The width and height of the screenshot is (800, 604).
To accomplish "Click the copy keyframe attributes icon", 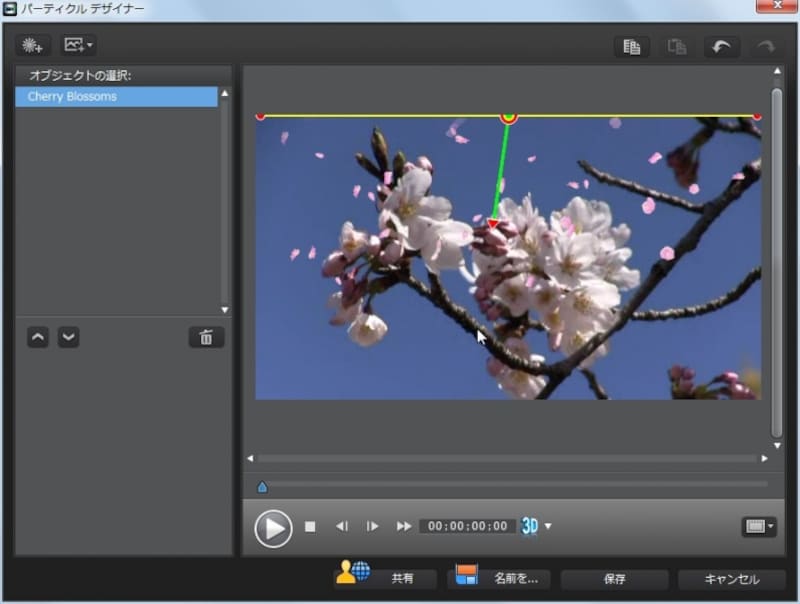I will (x=631, y=46).
